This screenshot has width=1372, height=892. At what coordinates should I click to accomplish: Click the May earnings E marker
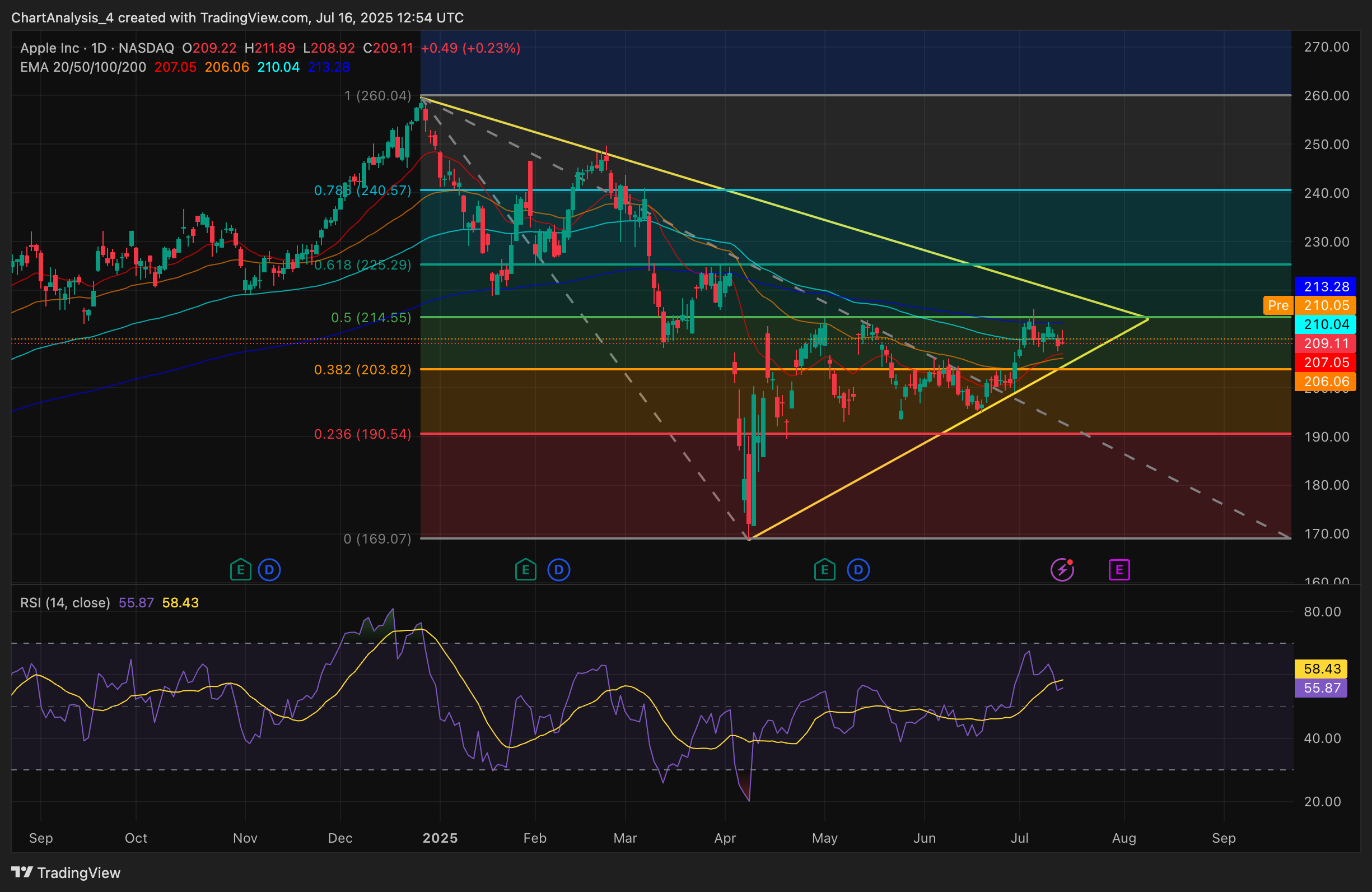[824, 570]
